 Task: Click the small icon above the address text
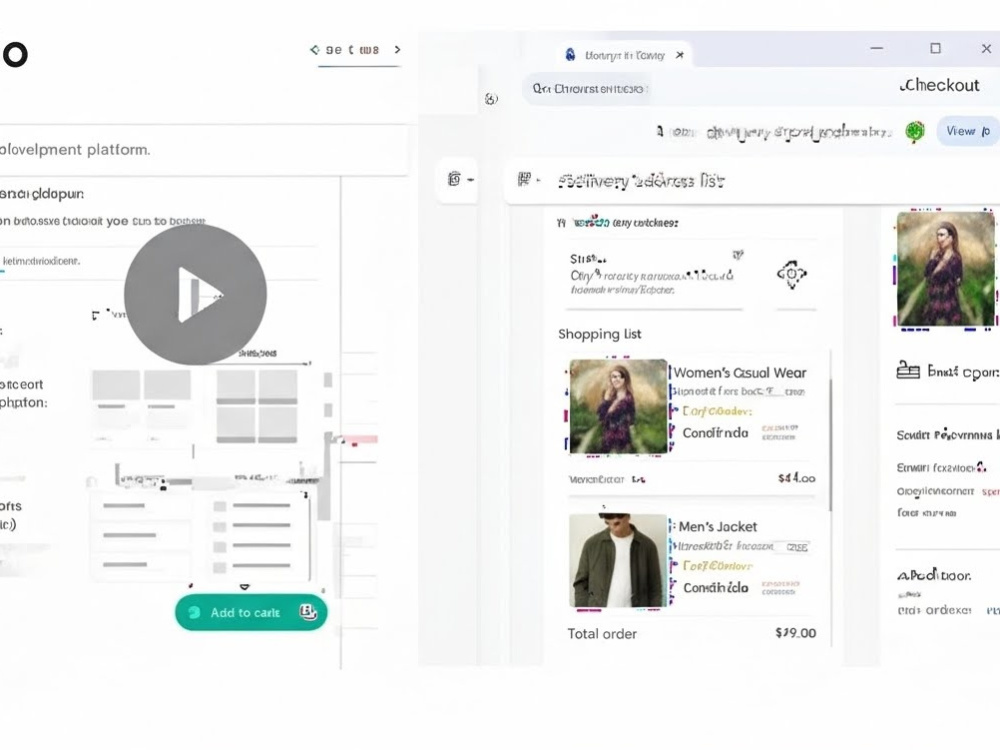point(738,254)
